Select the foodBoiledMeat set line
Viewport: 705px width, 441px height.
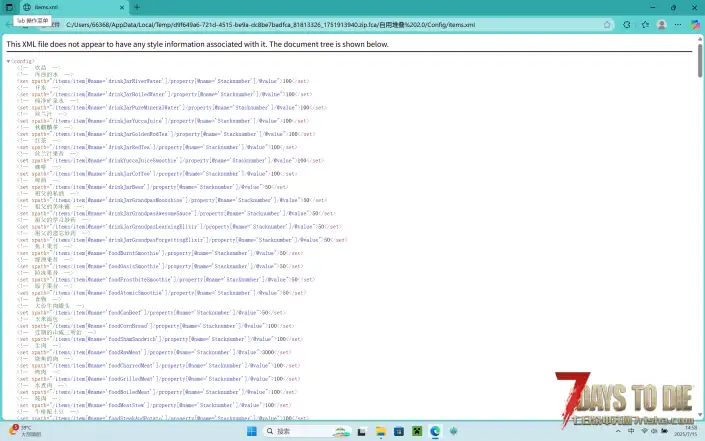157,392
